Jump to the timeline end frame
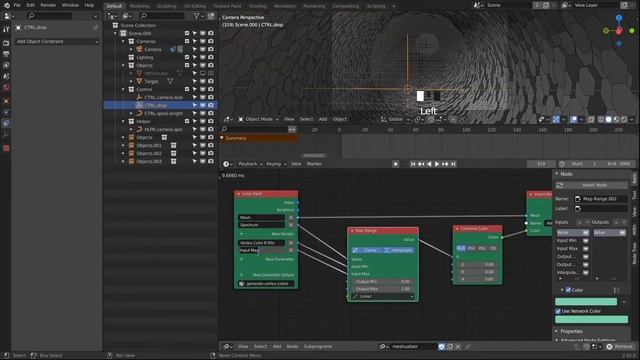The image size is (640, 360). coord(453,164)
